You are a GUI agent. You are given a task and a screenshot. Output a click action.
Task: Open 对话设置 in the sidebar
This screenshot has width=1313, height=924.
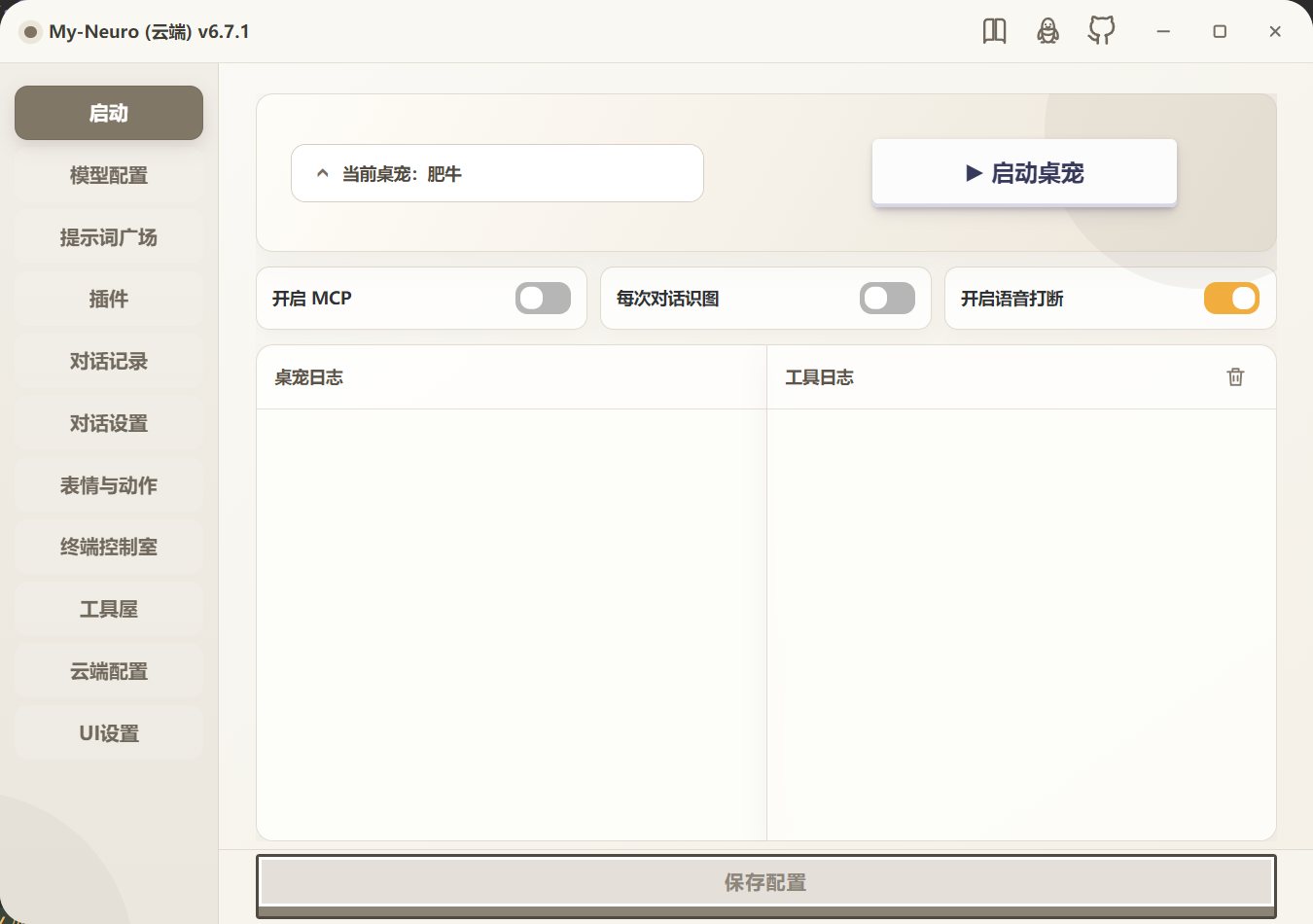[109, 423]
